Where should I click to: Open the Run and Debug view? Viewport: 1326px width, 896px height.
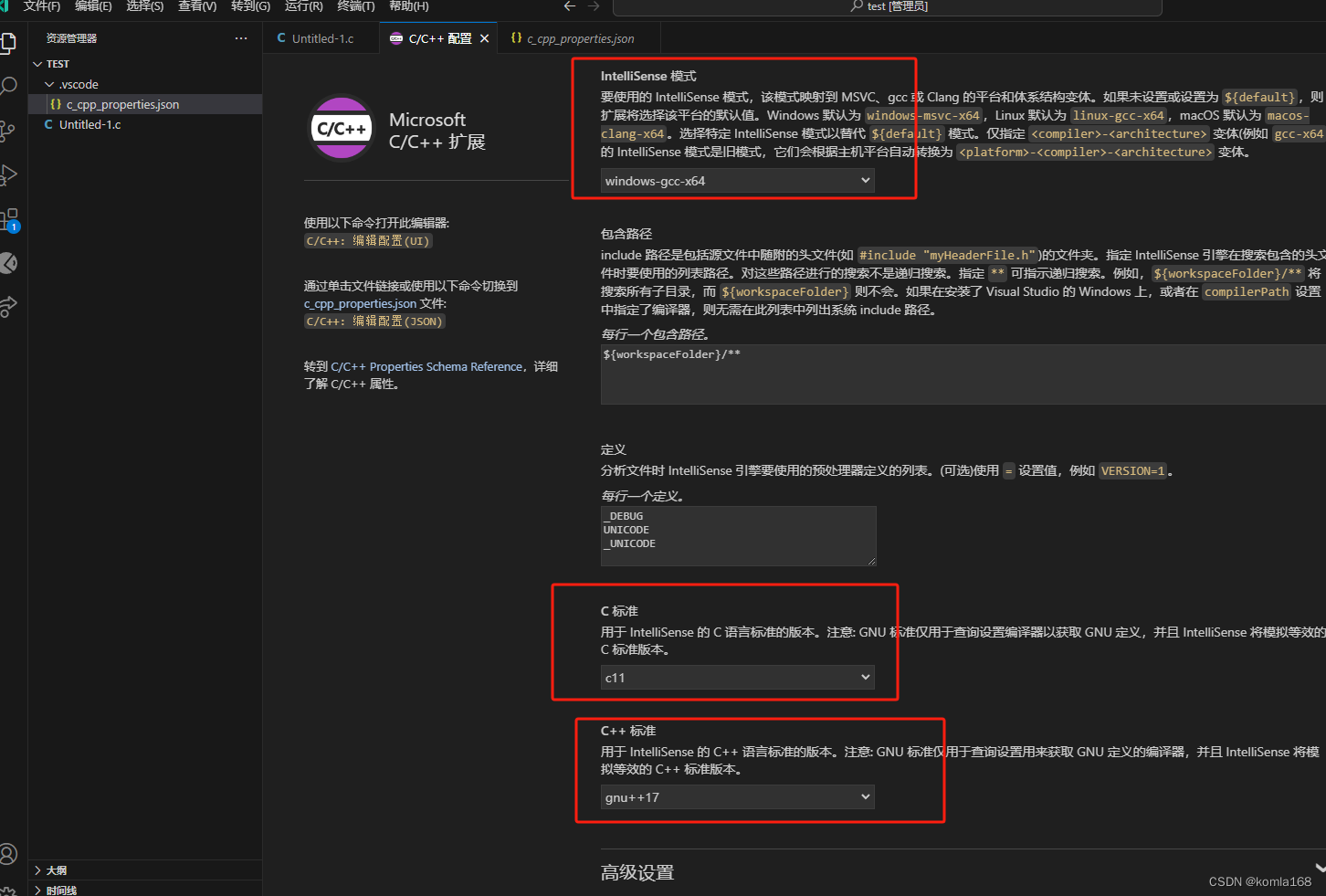point(10,174)
